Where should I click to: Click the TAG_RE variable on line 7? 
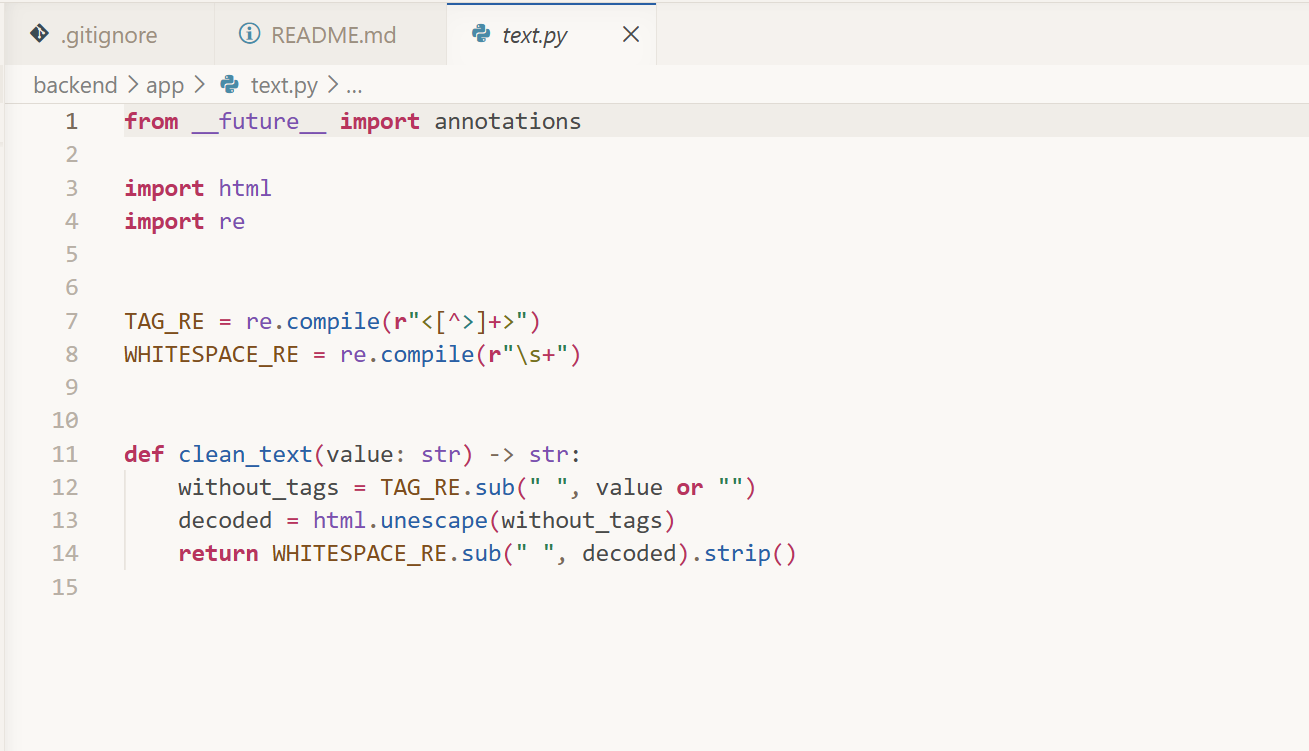coord(164,321)
